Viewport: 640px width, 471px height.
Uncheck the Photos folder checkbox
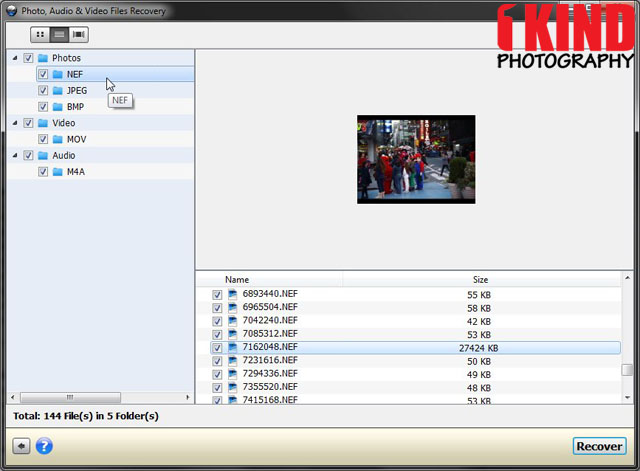[x=28, y=58]
